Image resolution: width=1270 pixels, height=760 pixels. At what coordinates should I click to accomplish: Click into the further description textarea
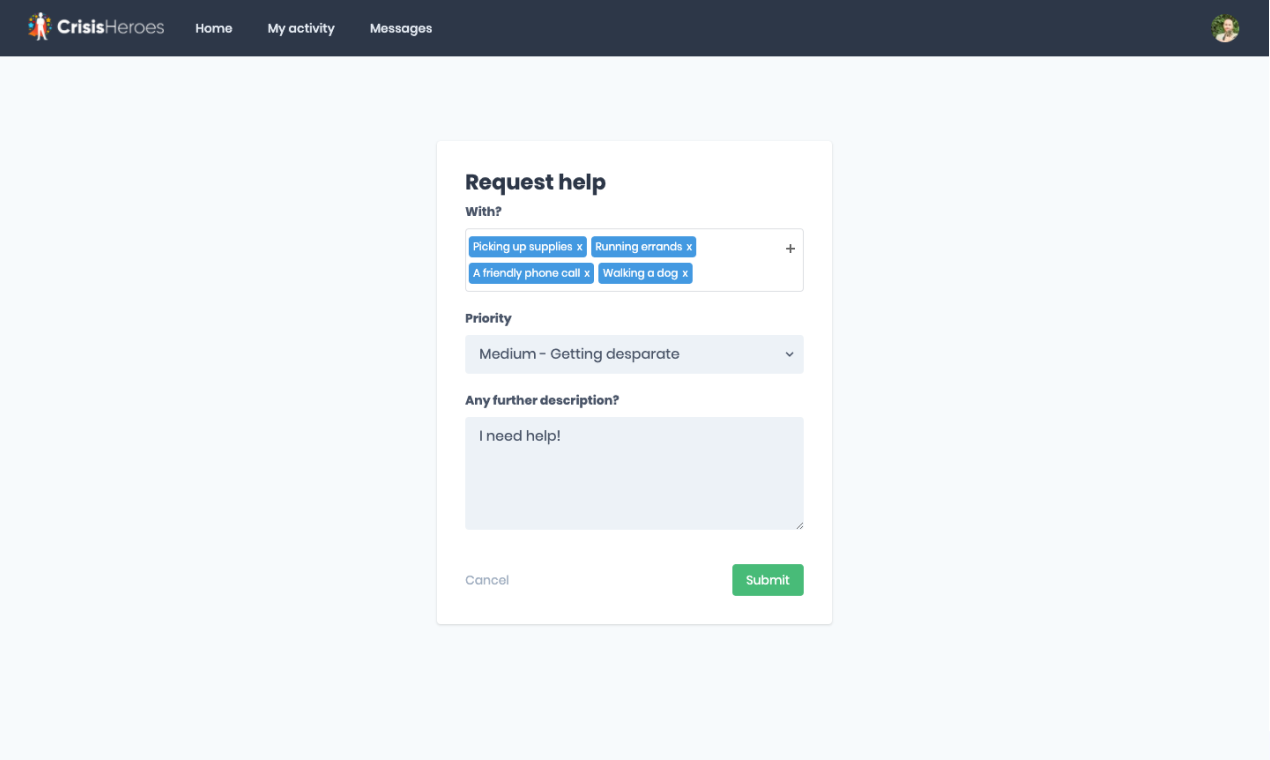coord(634,473)
